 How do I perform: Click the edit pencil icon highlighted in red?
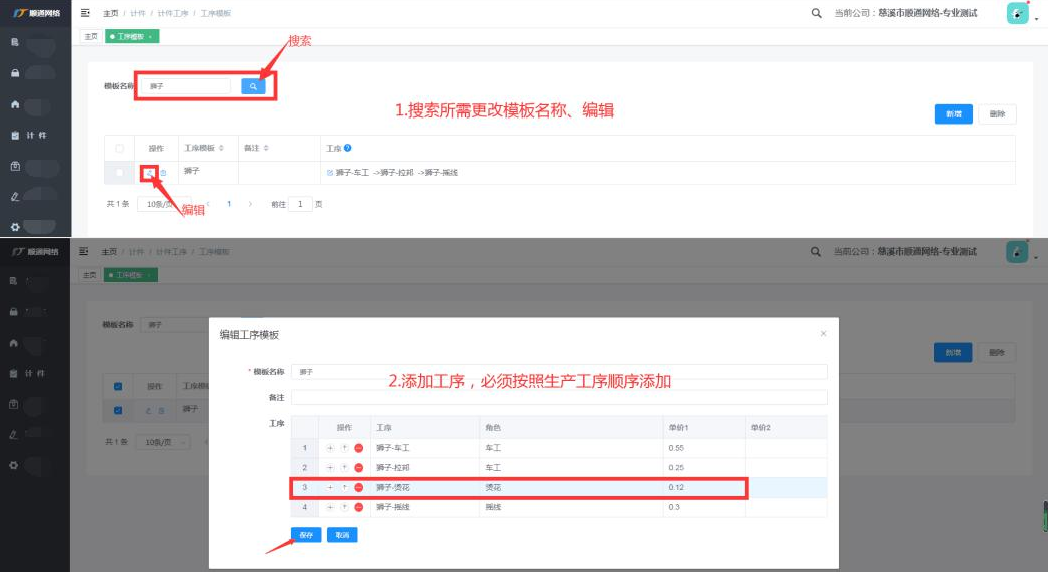click(x=149, y=173)
